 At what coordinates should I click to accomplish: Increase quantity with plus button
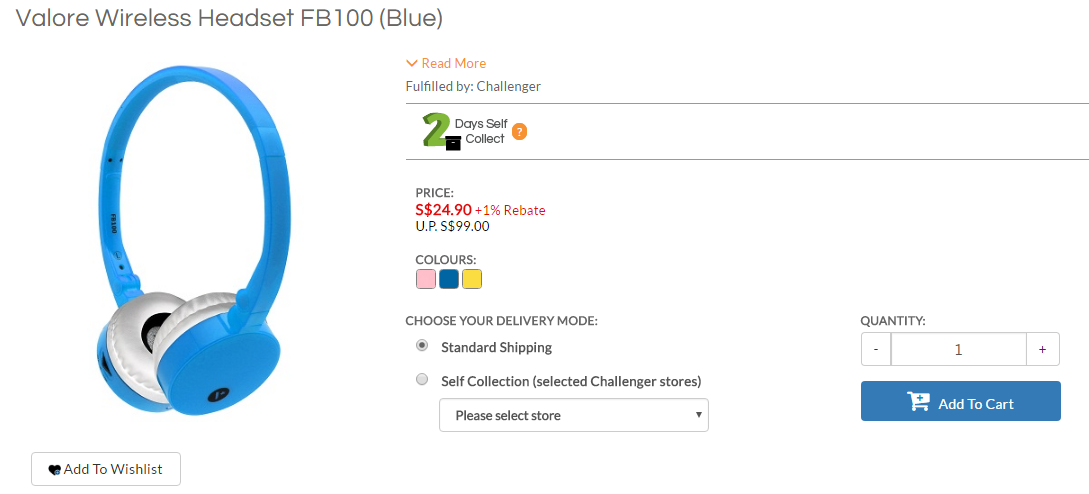click(x=1042, y=349)
